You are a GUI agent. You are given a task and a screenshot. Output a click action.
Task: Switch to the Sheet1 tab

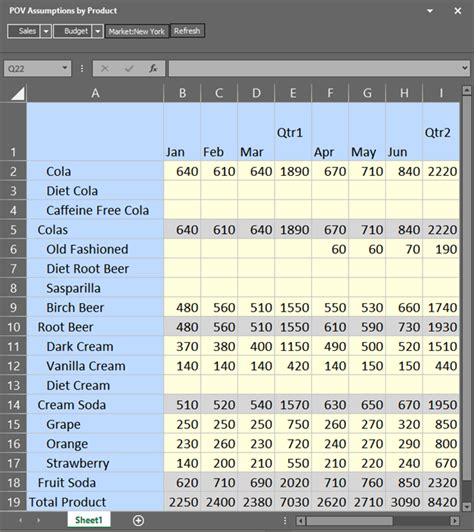pyautogui.click(x=89, y=520)
